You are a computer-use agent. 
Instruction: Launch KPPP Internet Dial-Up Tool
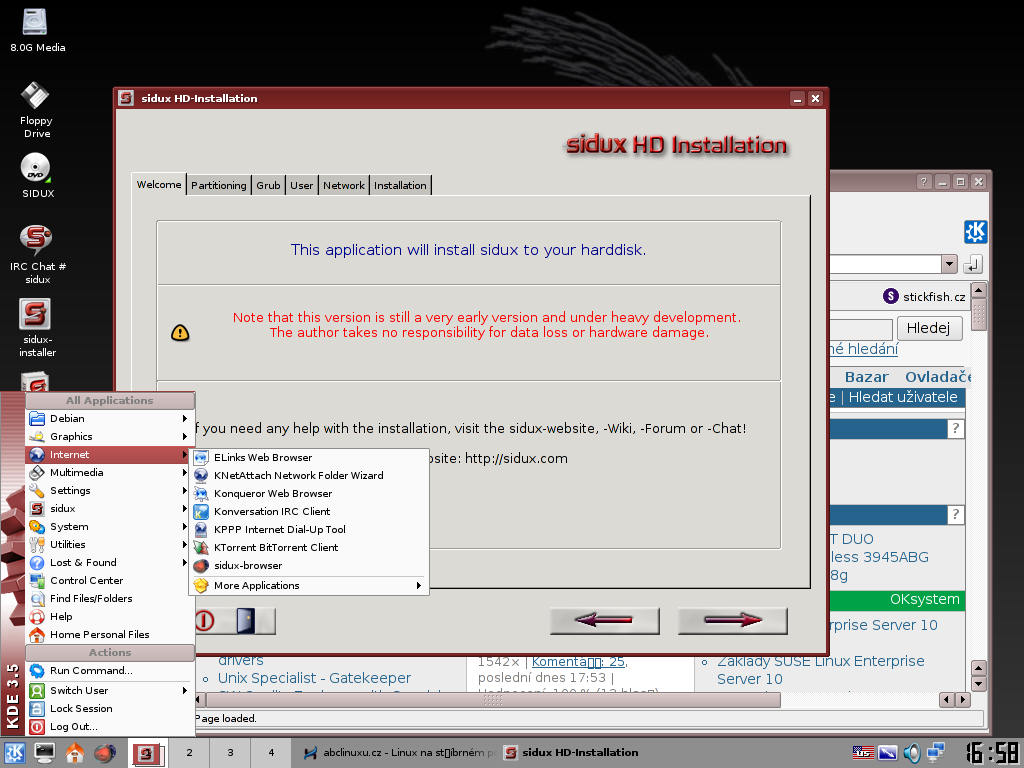tap(309, 529)
